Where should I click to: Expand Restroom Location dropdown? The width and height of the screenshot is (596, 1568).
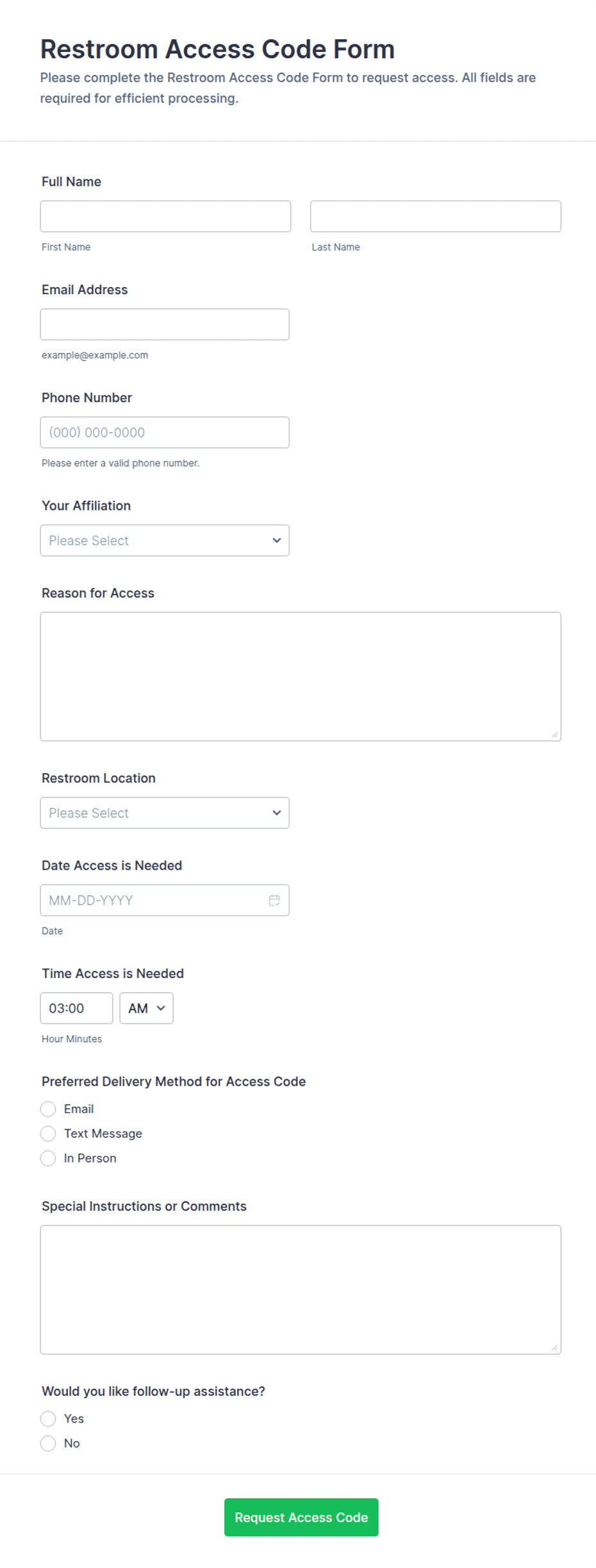pos(165,813)
